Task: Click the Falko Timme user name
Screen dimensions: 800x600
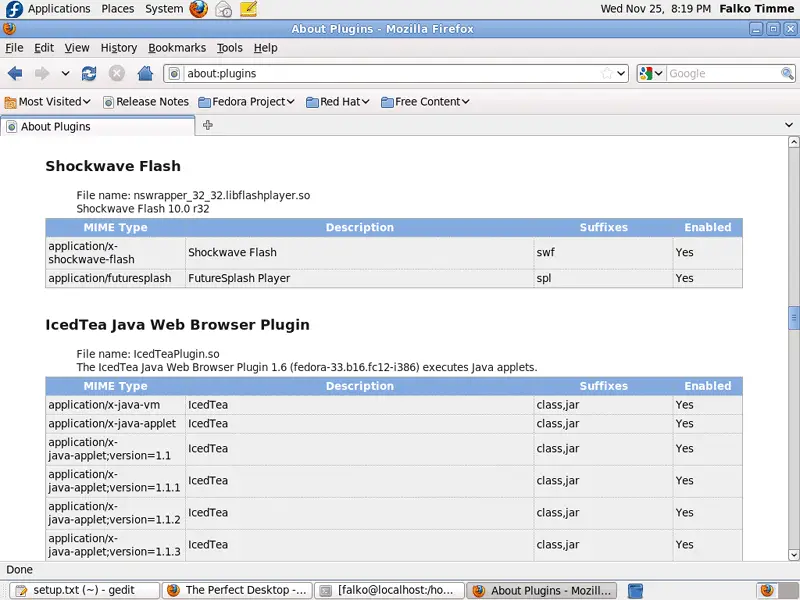Action: (757, 9)
